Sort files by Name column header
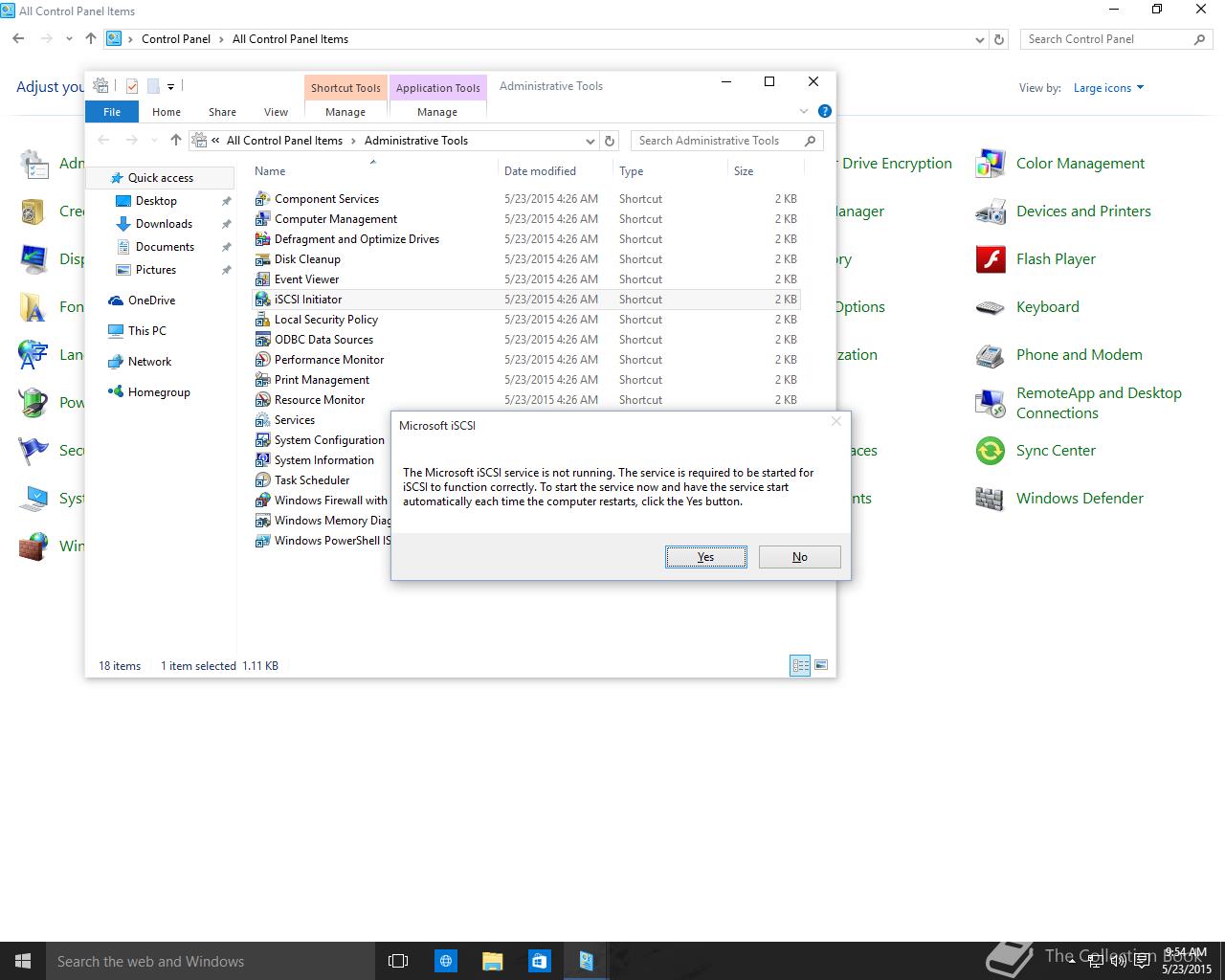Screen dimensions: 1225x980 [x=373, y=171]
